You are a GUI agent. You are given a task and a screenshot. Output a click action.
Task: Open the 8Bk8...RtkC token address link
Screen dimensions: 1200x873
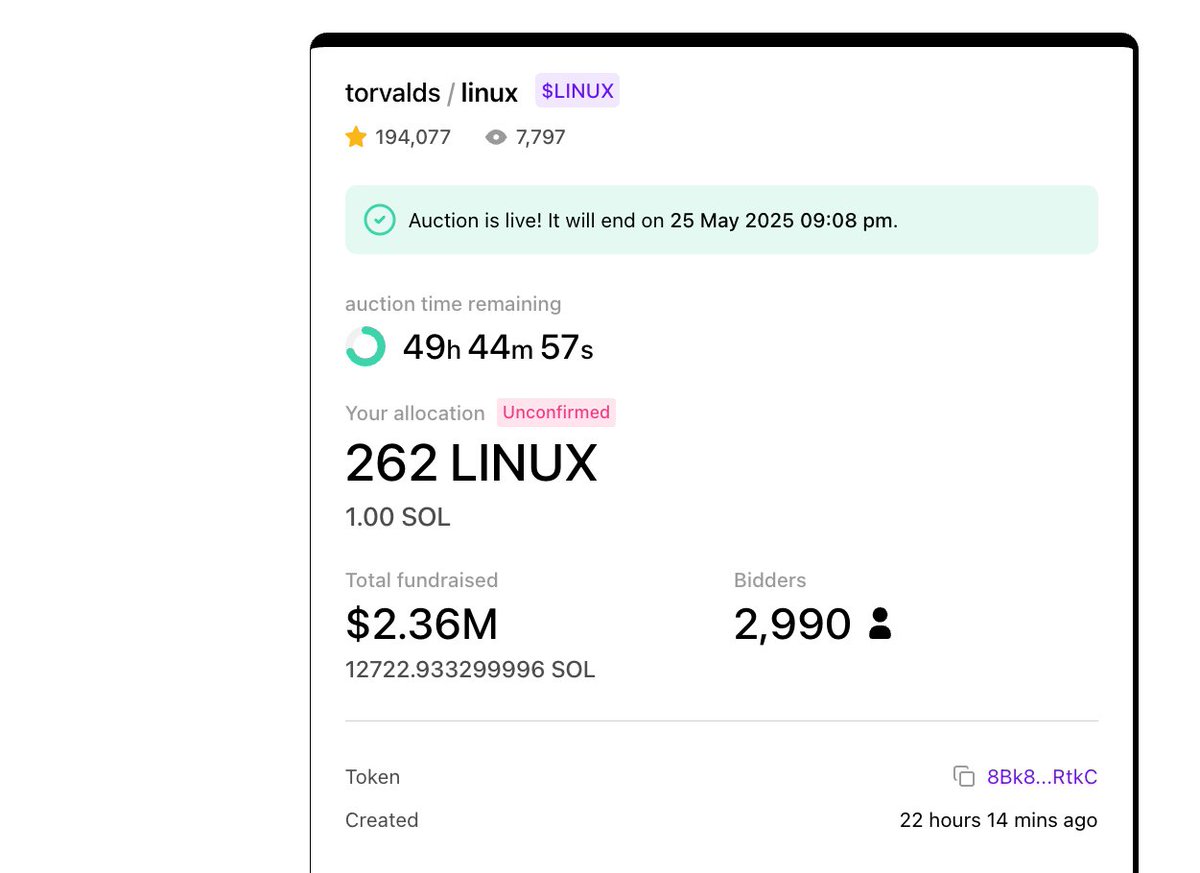point(1040,776)
